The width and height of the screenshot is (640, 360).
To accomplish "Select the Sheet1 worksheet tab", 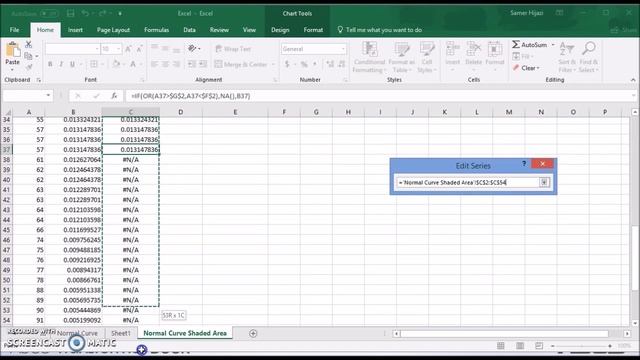I will 121,333.
